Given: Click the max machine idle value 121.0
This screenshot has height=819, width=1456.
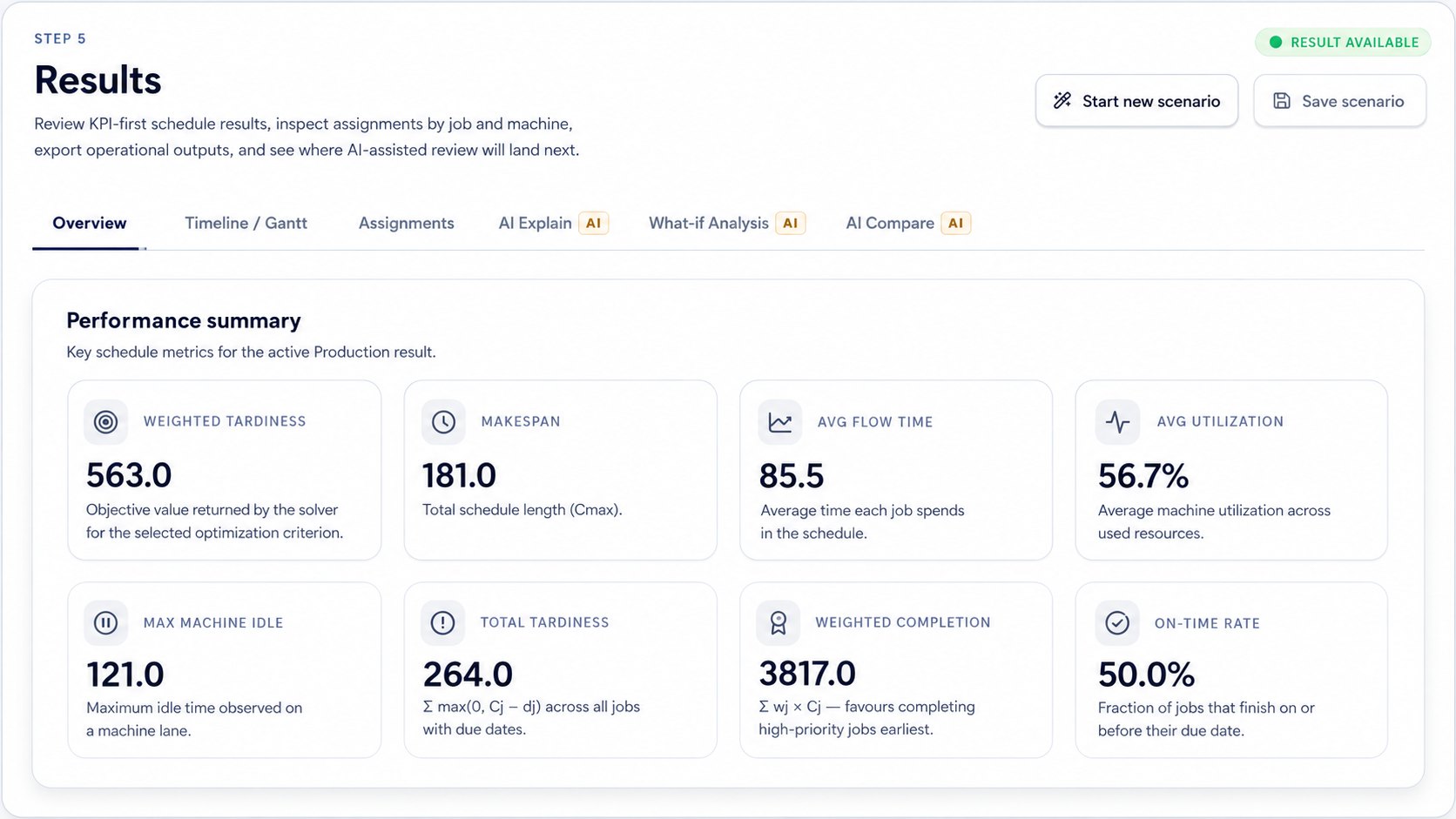Looking at the screenshot, I should pos(125,675).
